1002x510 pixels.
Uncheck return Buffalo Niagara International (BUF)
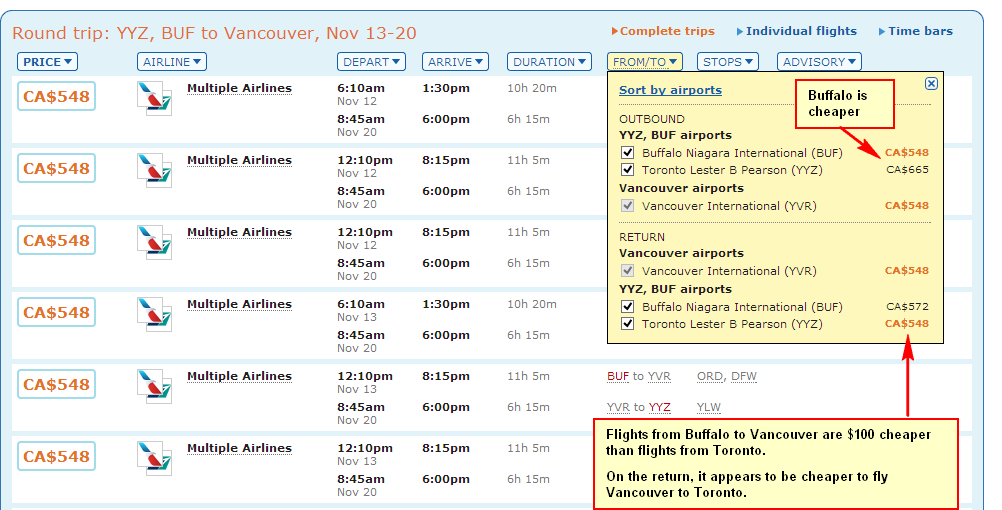pyautogui.click(x=628, y=307)
